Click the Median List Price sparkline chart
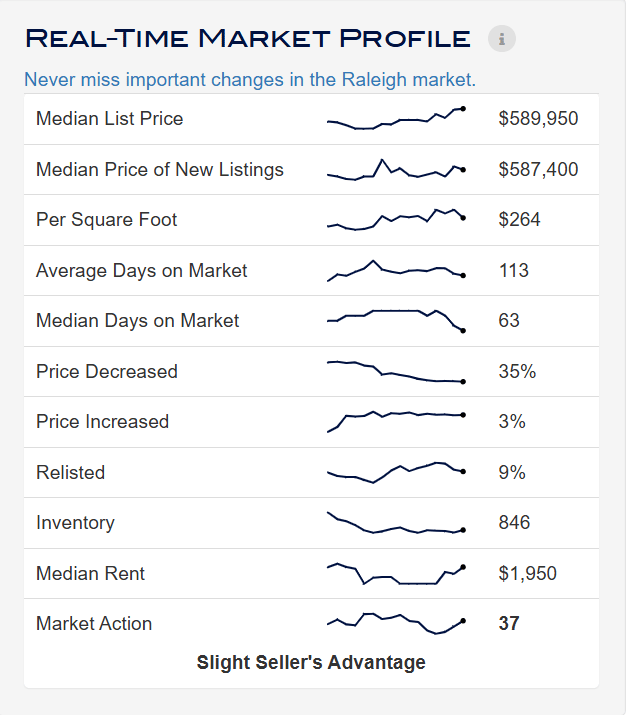626x715 pixels. [396, 119]
